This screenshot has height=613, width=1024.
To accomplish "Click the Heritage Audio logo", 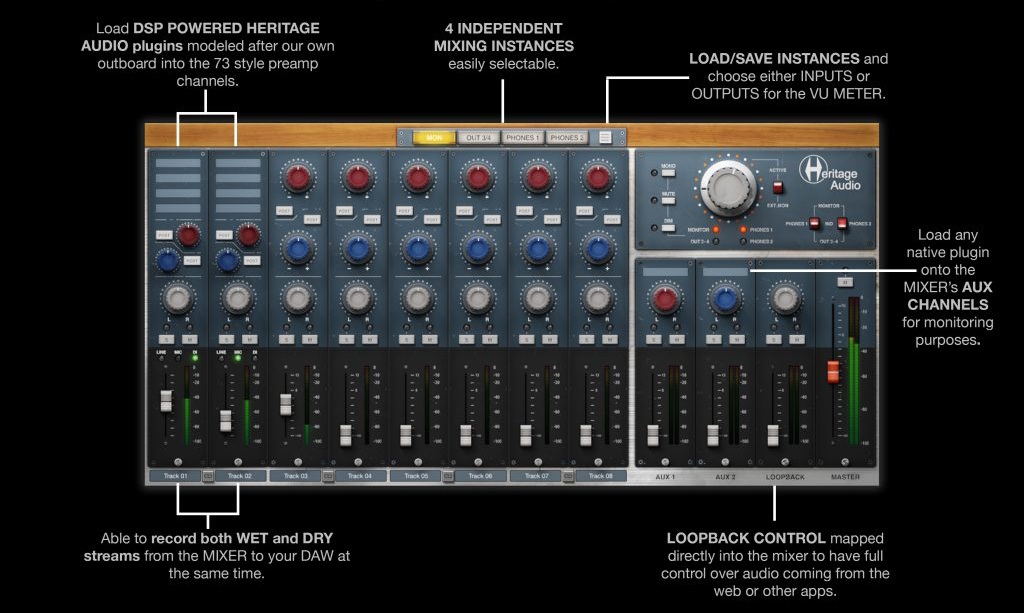I will [831, 174].
